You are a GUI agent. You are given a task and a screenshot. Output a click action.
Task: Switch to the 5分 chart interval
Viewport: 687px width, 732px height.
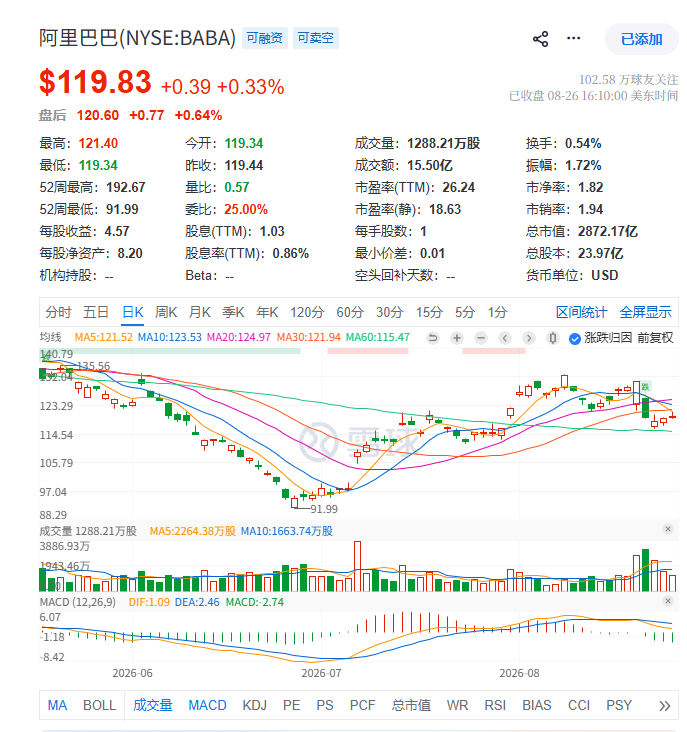(465, 312)
